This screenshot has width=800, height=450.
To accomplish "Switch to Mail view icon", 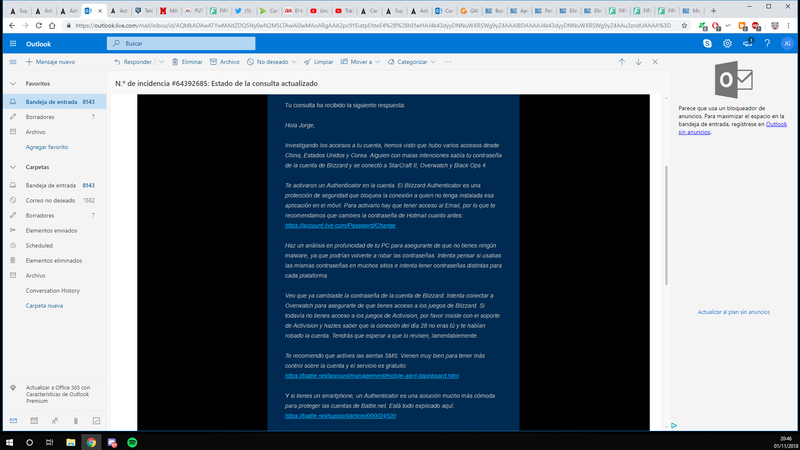I will [13, 421].
